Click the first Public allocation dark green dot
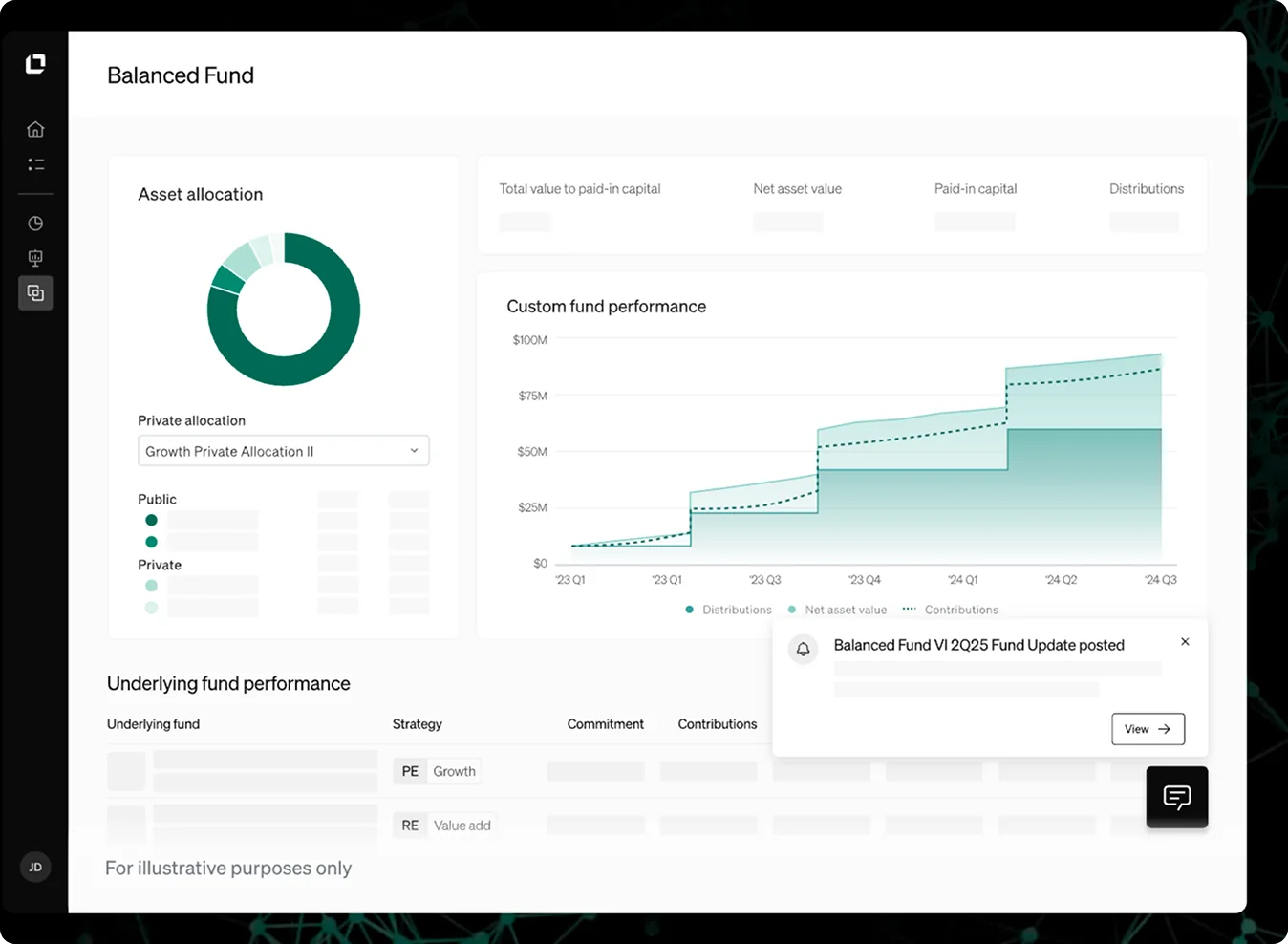The width and height of the screenshot is (1288, 944). 151,520
